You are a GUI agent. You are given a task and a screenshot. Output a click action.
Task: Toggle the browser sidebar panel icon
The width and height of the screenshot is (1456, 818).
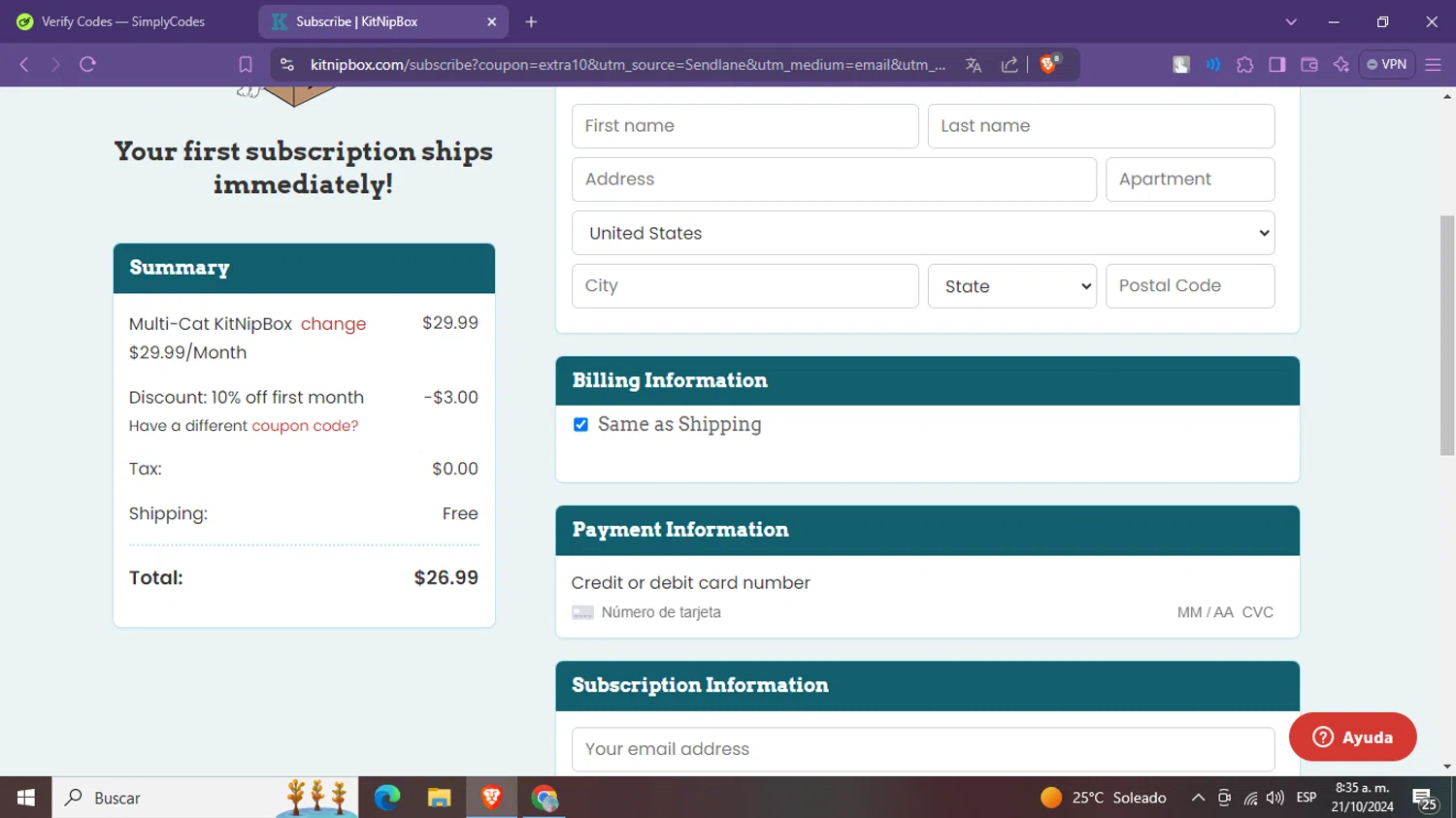click(x=1277, y=64)
